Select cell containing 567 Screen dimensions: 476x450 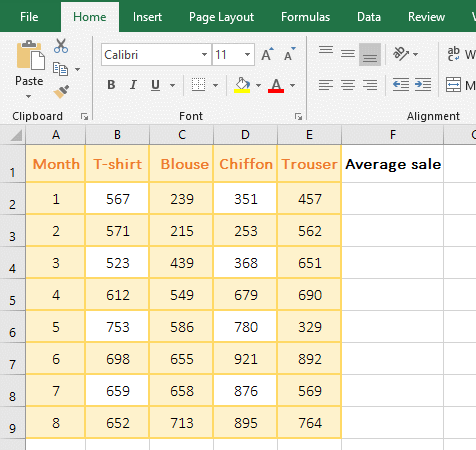[x=117, y=199]
